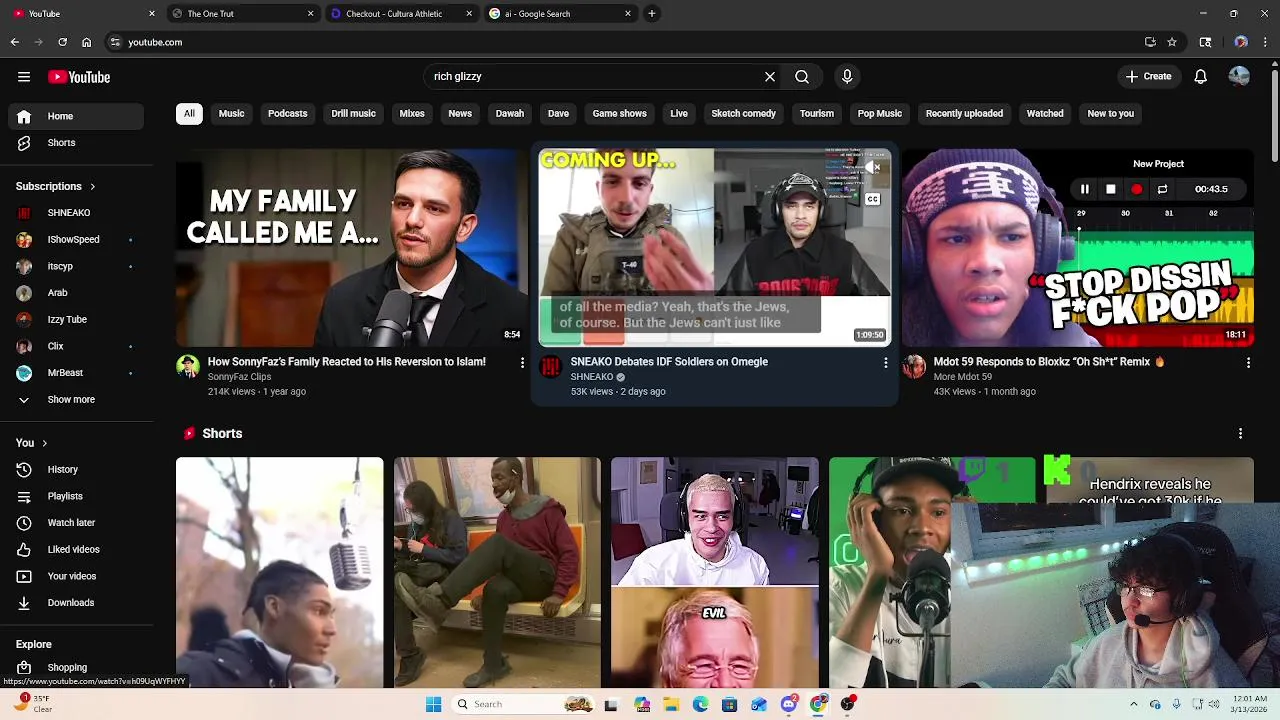
Task: Open Microsoft Edge from taskbar
Action: coord(700,704)
